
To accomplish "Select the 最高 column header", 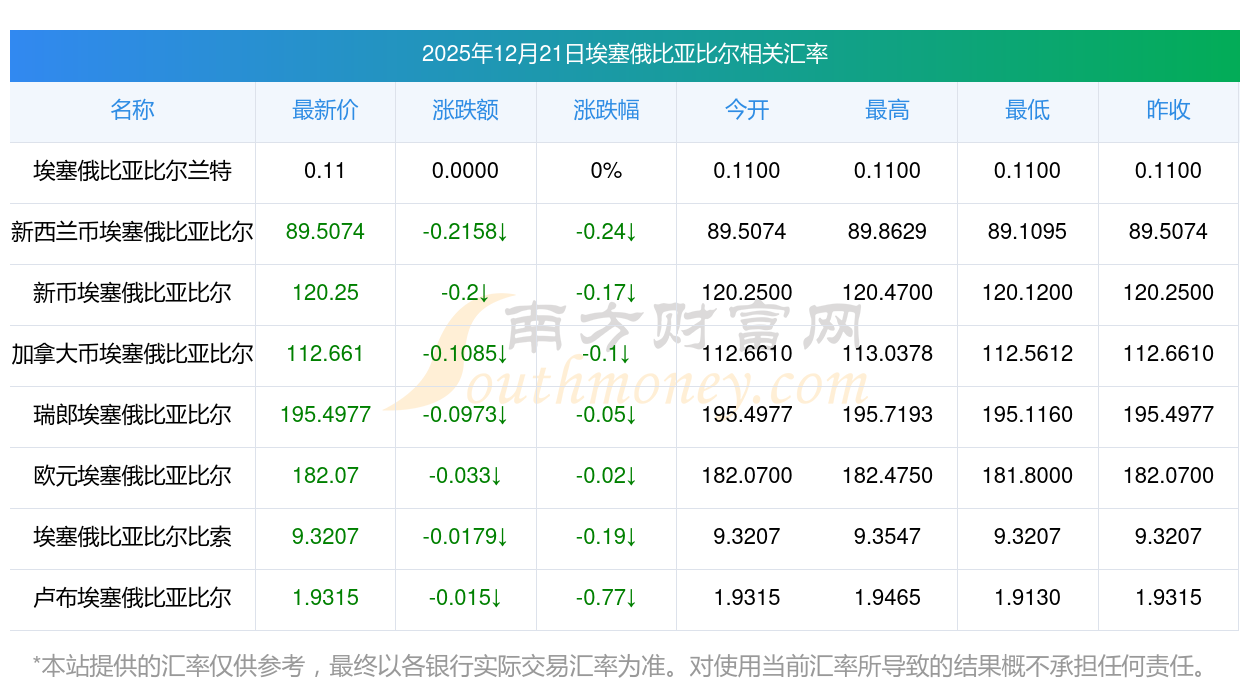I will pos(887,110).
